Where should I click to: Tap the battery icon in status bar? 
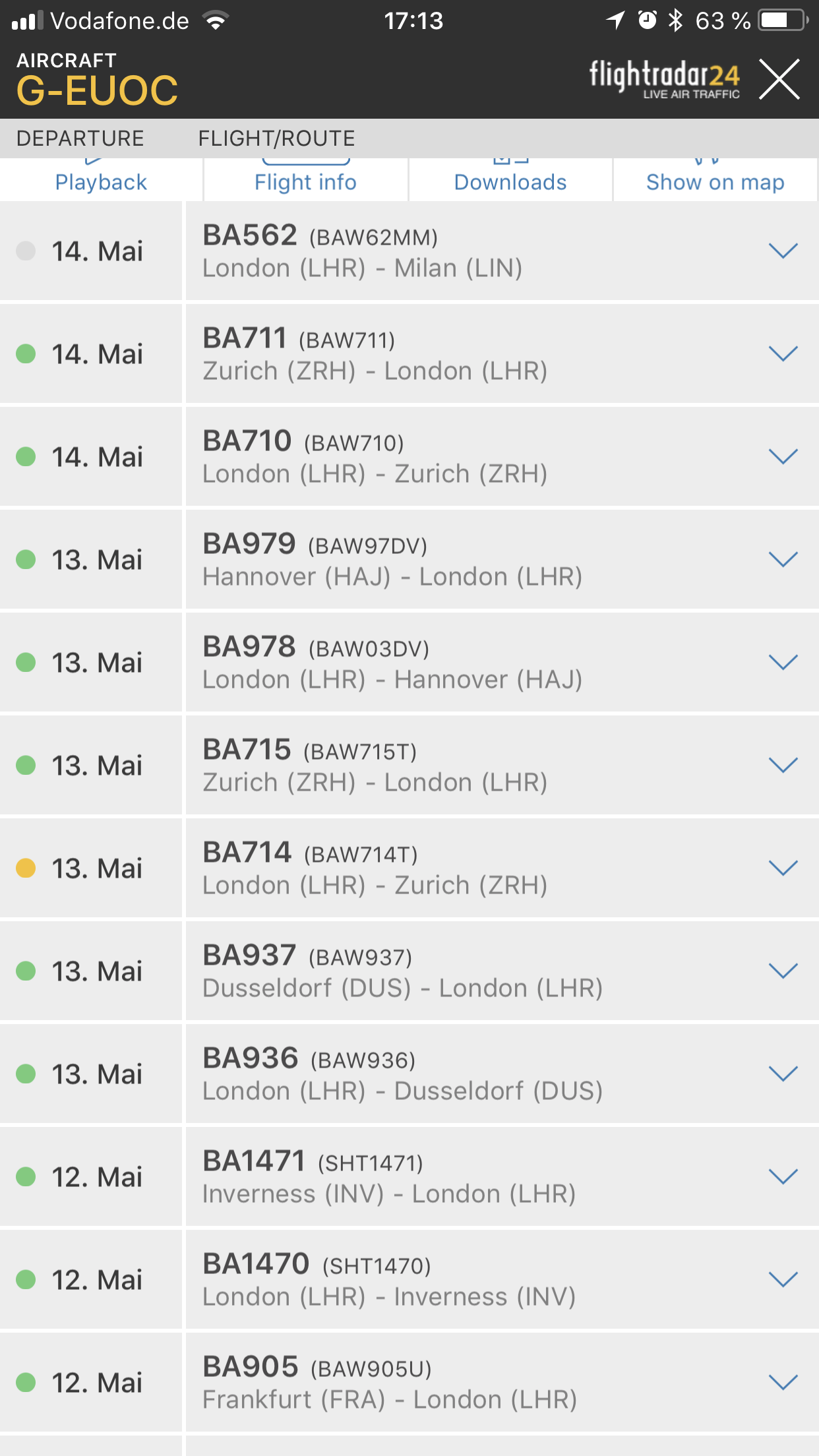coord(783,20)
